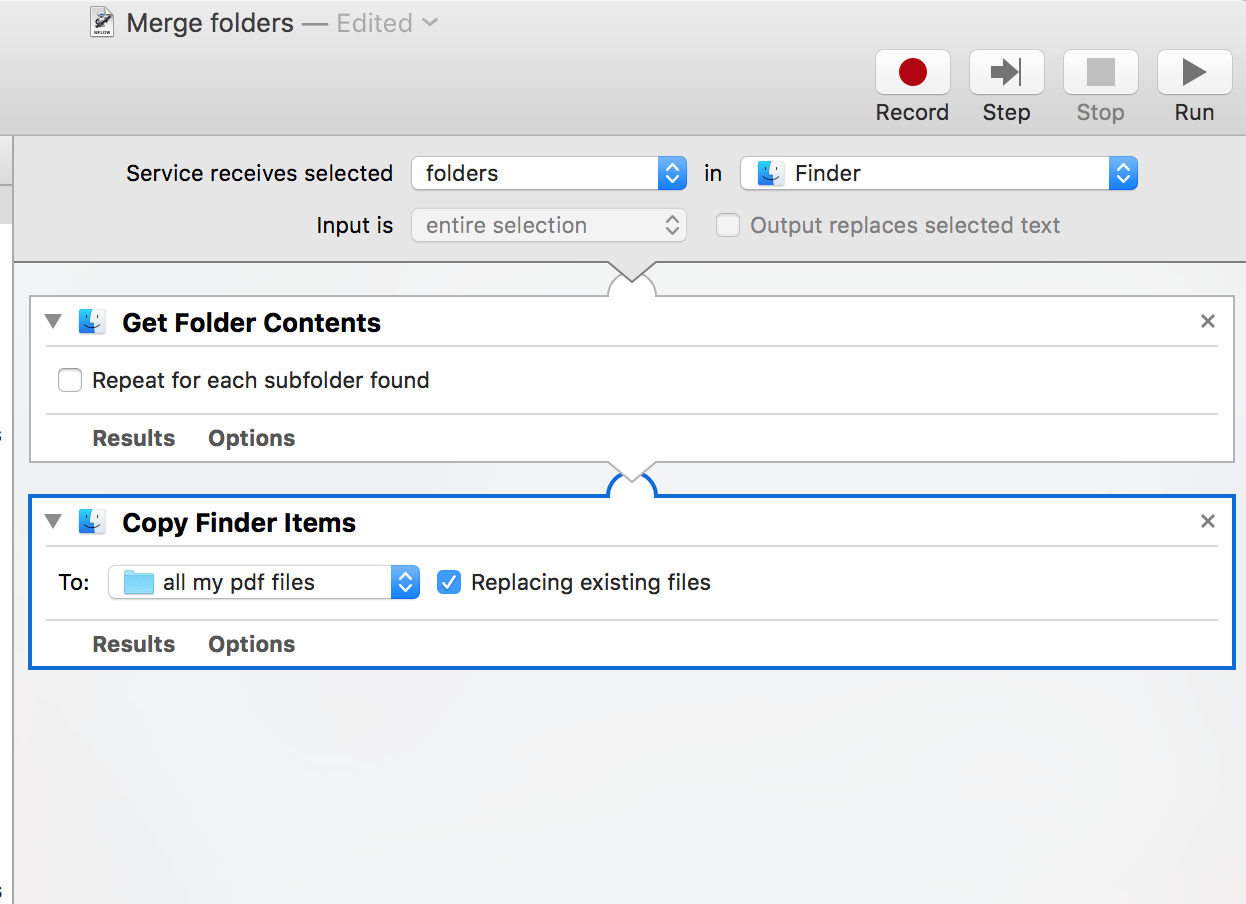
Task: Click Options in the Copy Finder Items action
Action: [251, 644]
